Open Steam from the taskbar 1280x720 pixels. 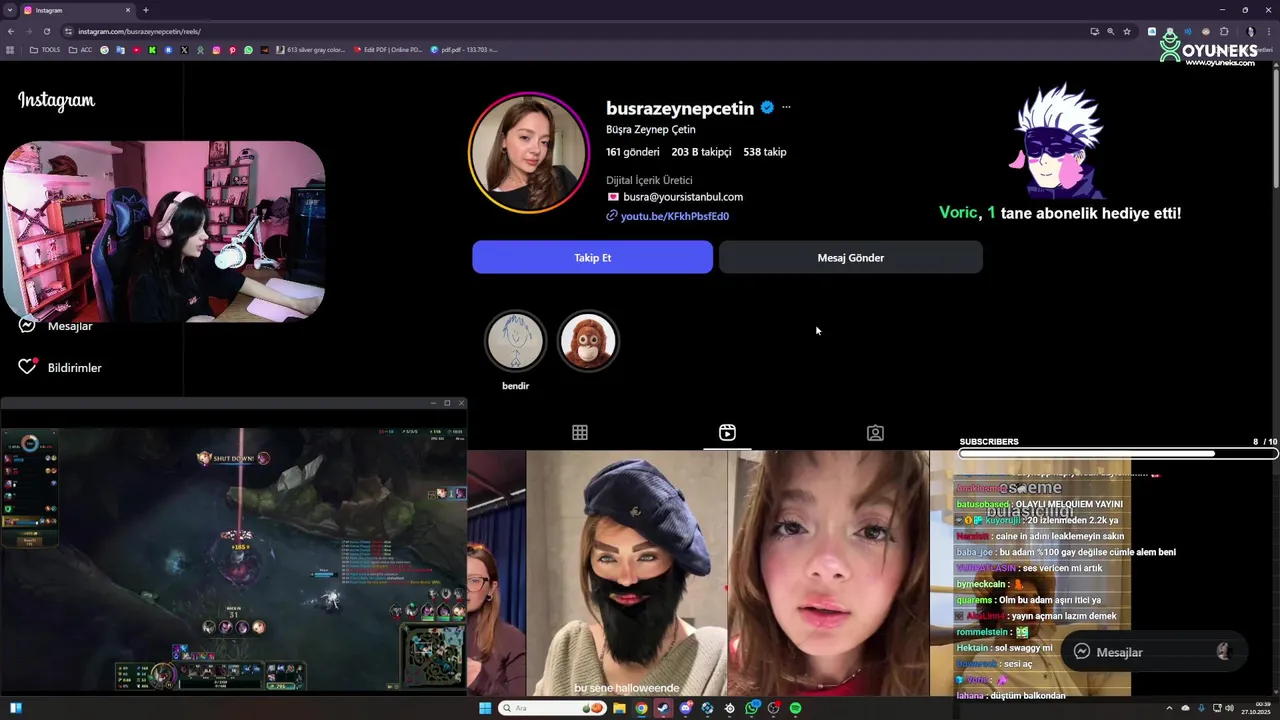click(663, 708)
